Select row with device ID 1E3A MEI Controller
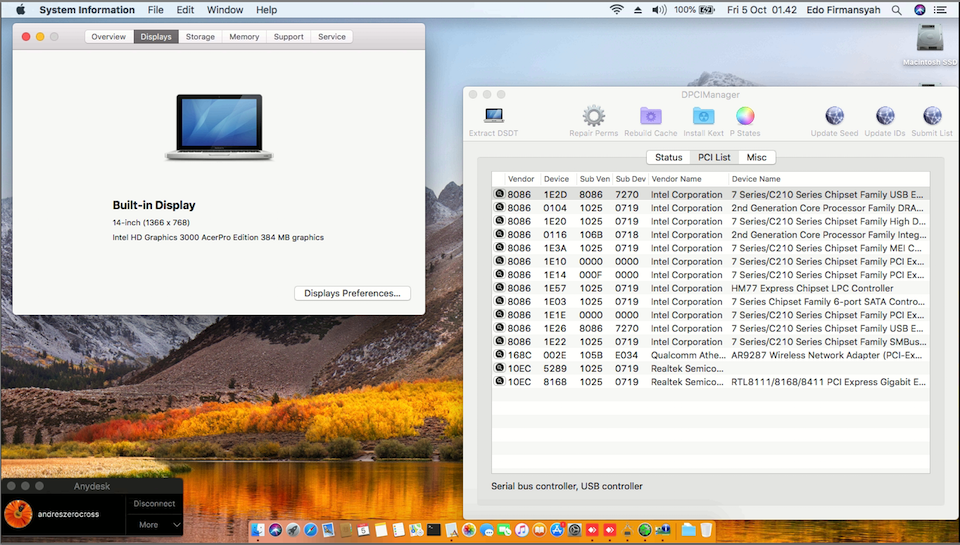 (710, 247)
